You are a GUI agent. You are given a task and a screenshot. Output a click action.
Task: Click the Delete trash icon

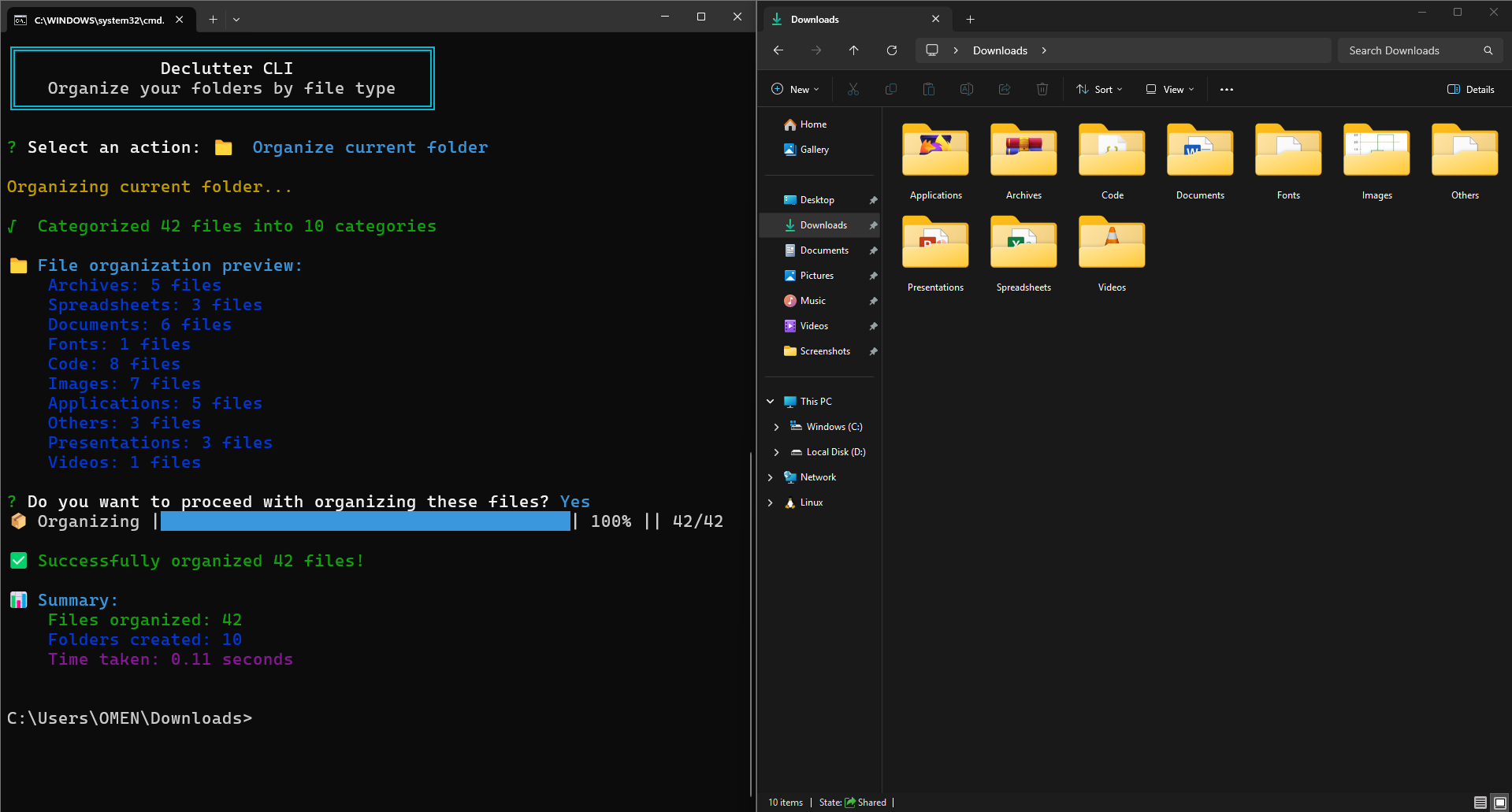[x=1042, y=89]
